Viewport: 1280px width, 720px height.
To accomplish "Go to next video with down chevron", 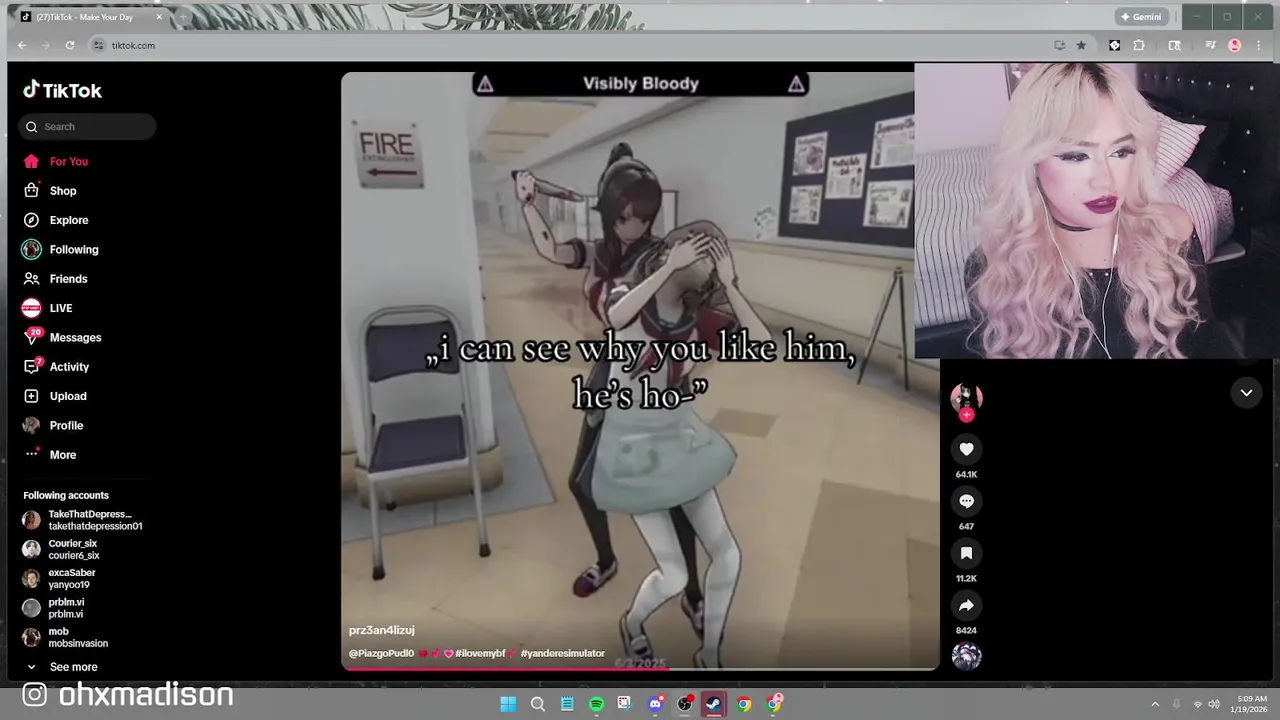I will pos(1246,393).
